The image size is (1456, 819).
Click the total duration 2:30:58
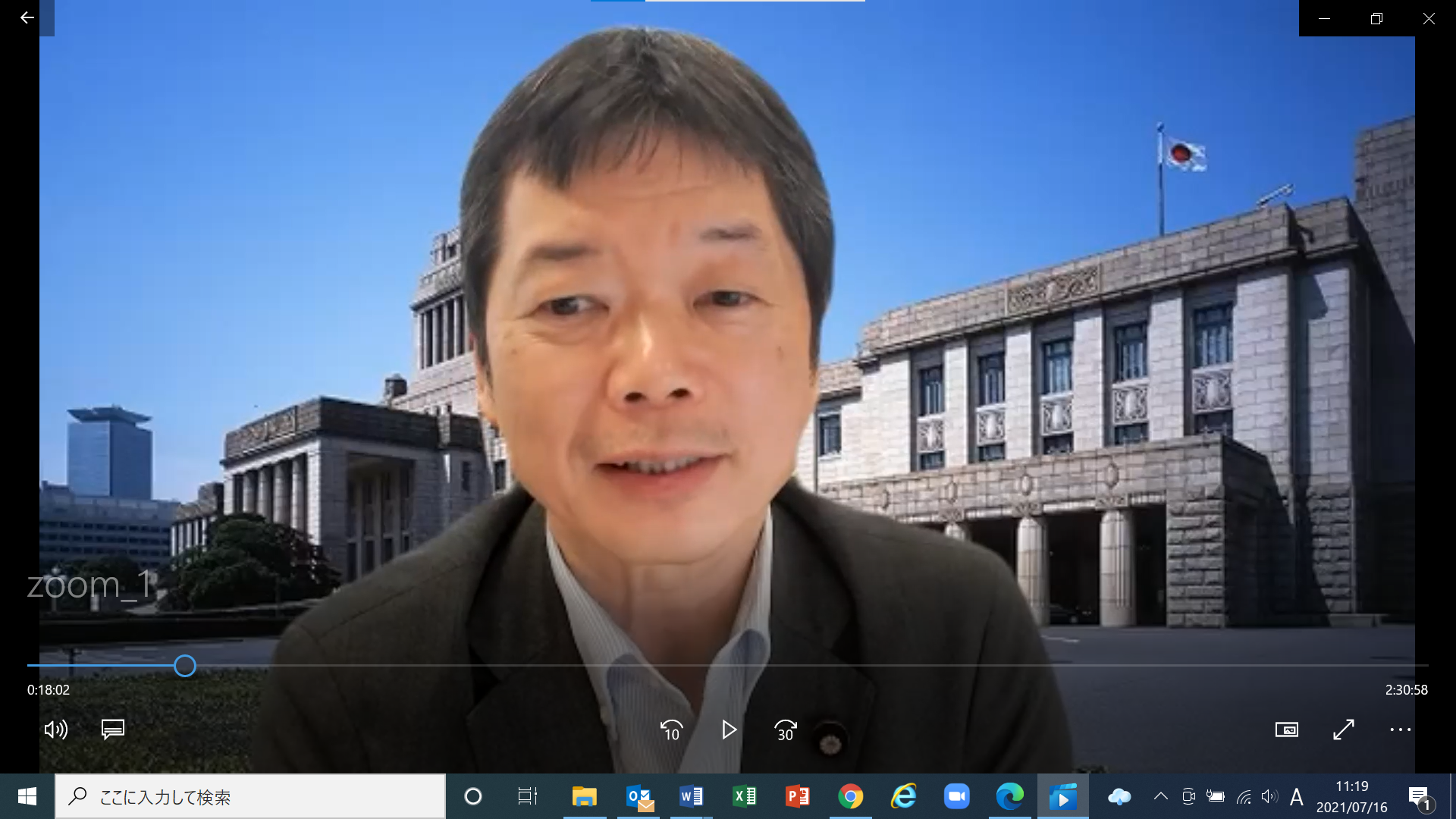pyautogui.click(x=1407, y=690)
